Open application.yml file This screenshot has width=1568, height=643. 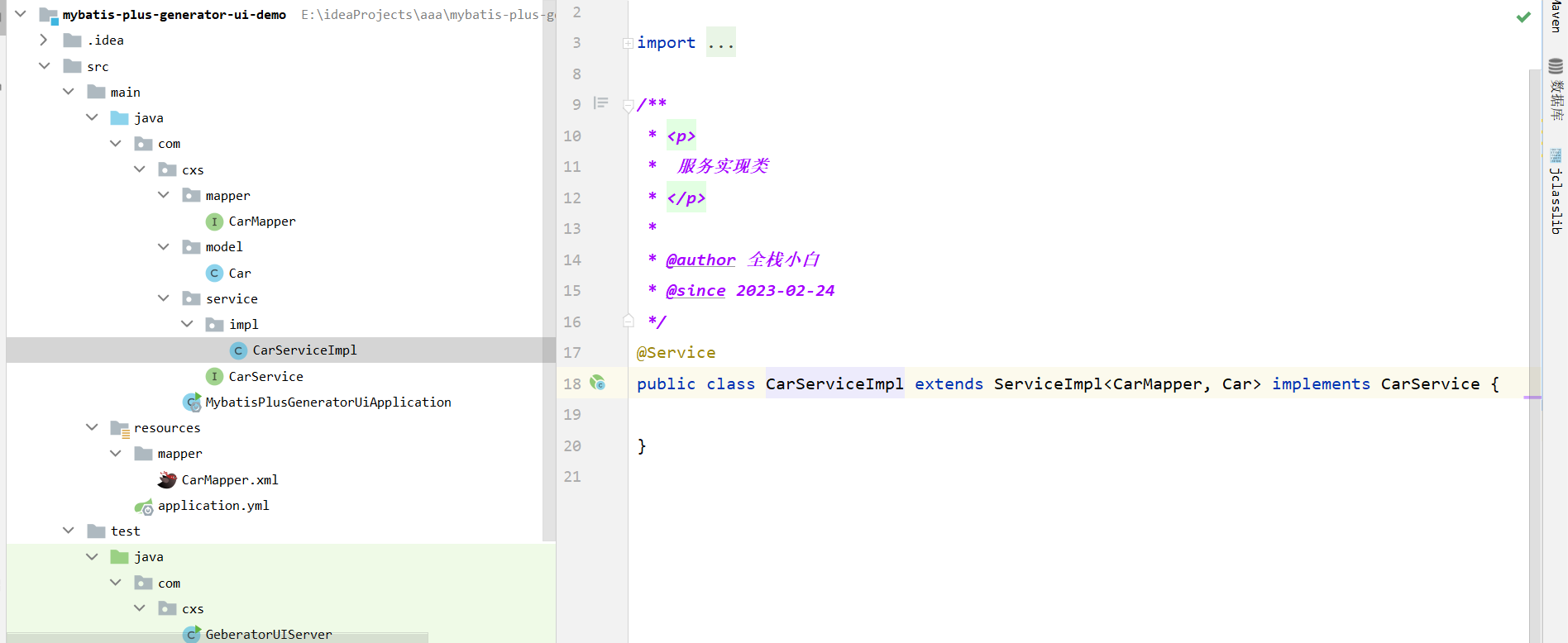(213, 506)
